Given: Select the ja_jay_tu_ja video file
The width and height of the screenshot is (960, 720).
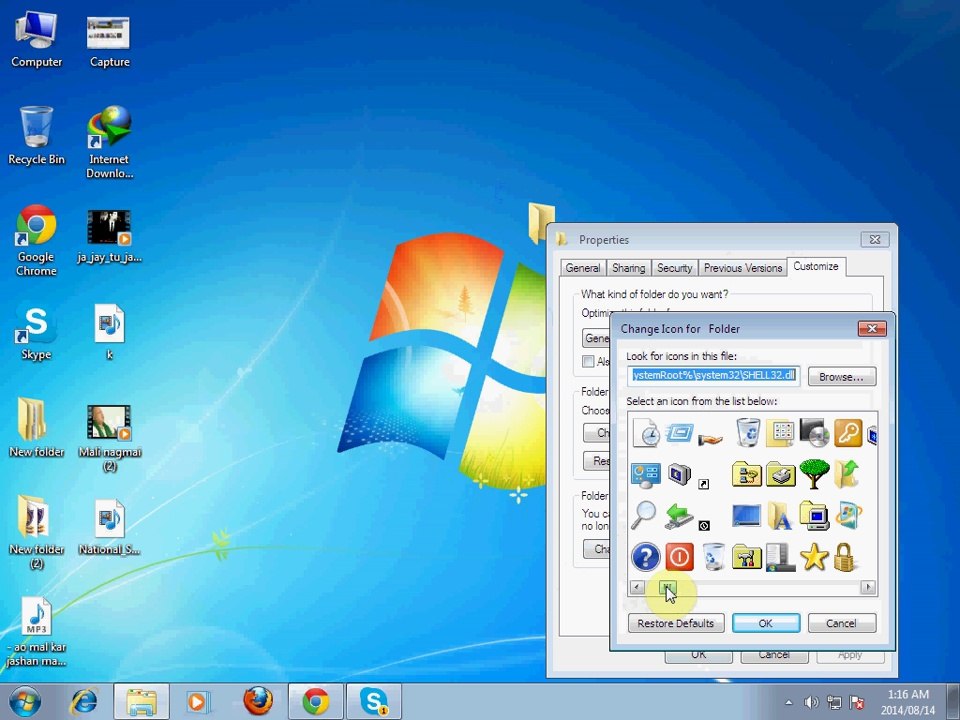Looking at the screenshot, I should 109,236.
